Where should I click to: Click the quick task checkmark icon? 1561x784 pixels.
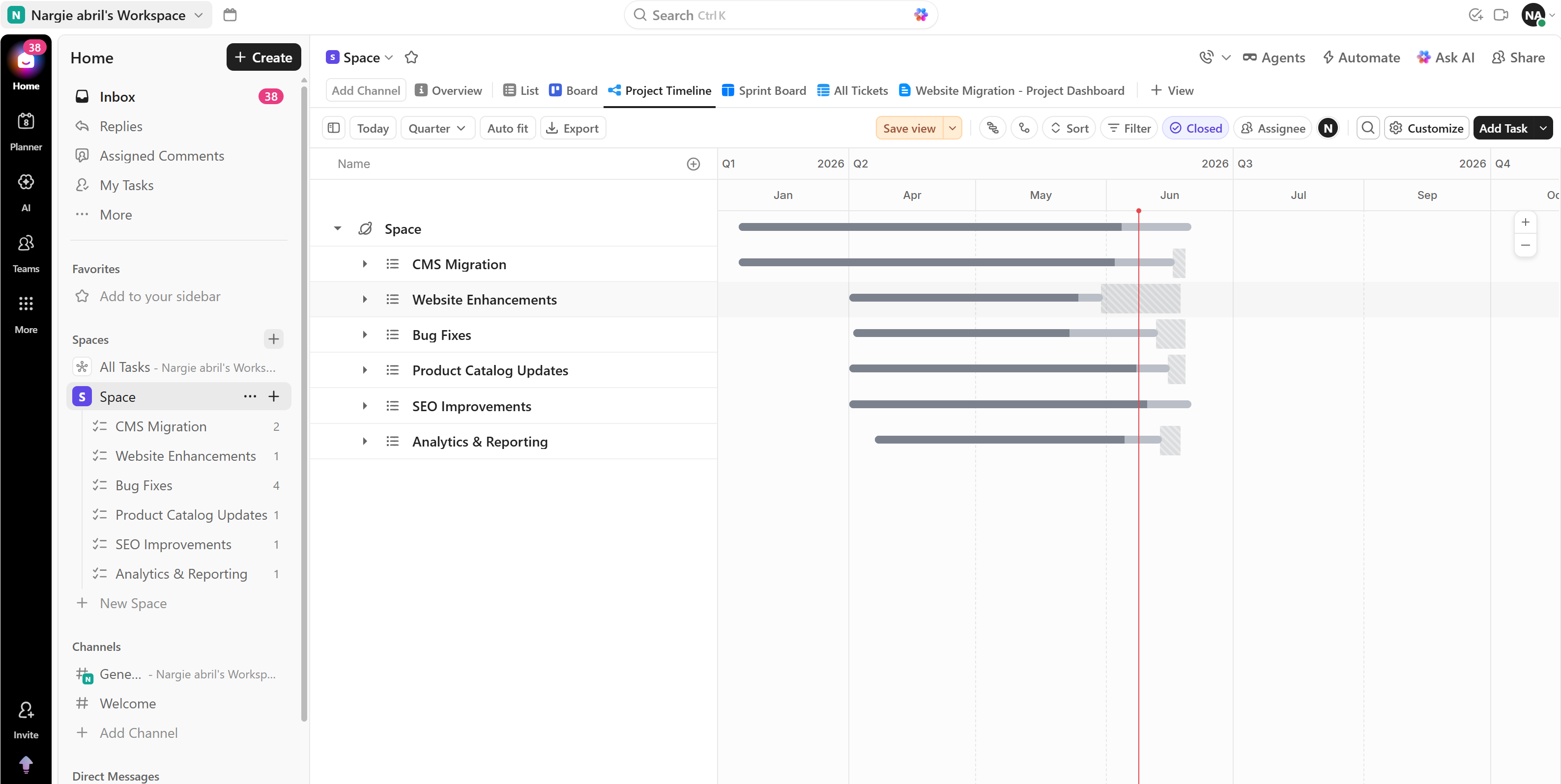click(1475, 15)
